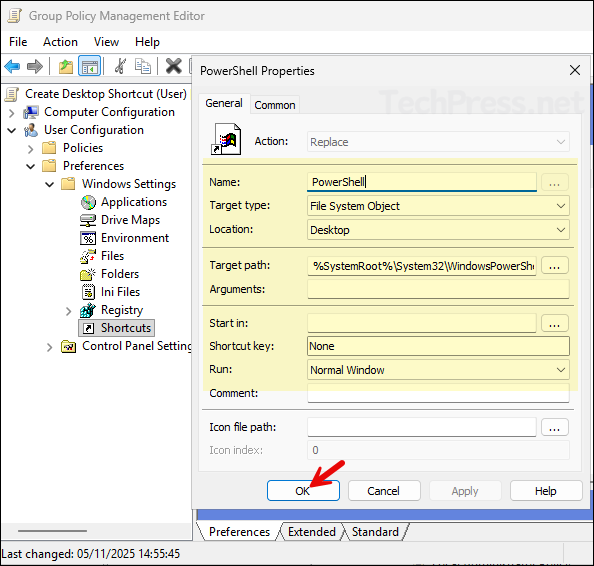This screenshot has width=594, height=566.
Task: Switch to the Common tab
Action: click(275, 105)
